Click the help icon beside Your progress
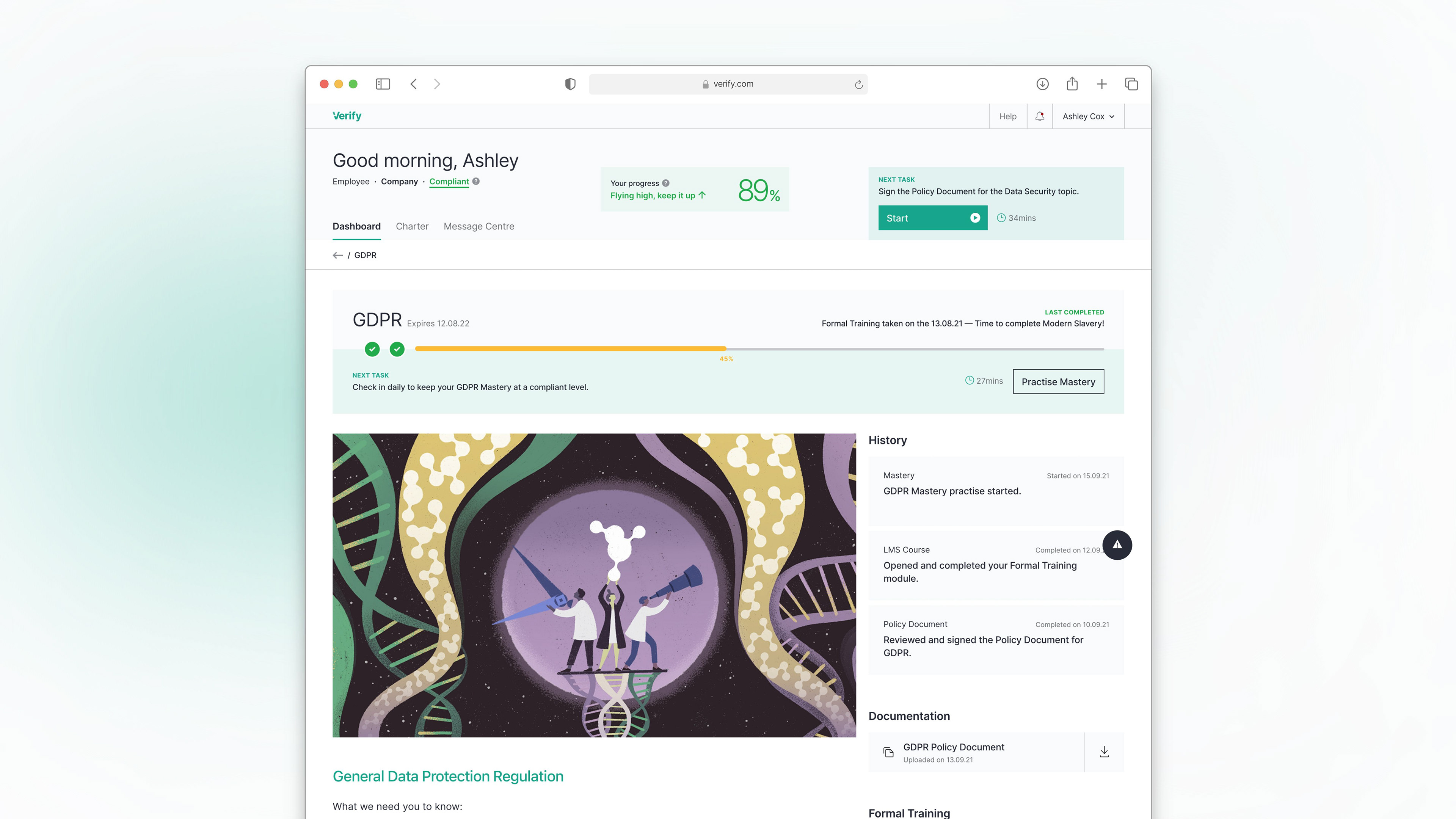This screenshot has height=819, width=1456. tap(666, 183)
